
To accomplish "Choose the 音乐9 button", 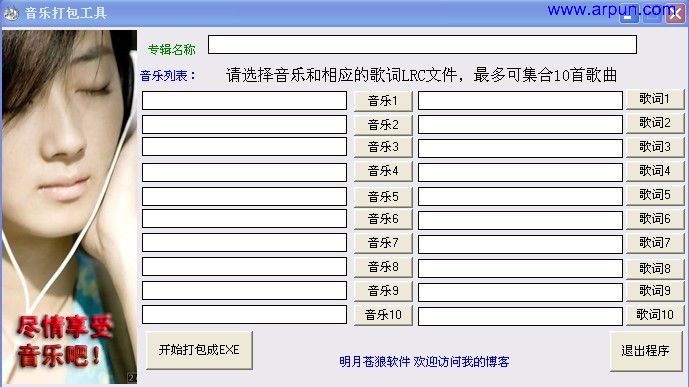I will [x=383, y=291].
